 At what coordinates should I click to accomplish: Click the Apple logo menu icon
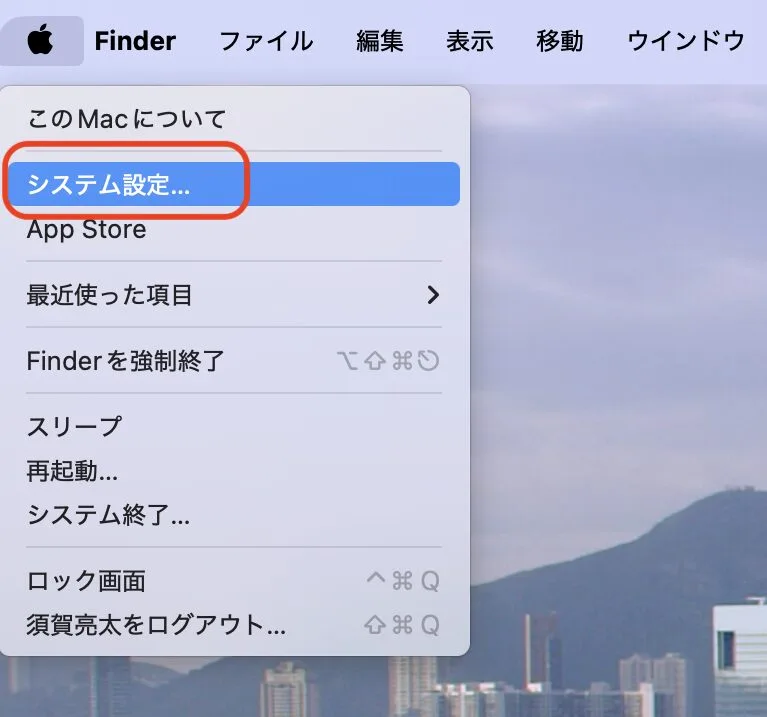(x=41, y=40)
